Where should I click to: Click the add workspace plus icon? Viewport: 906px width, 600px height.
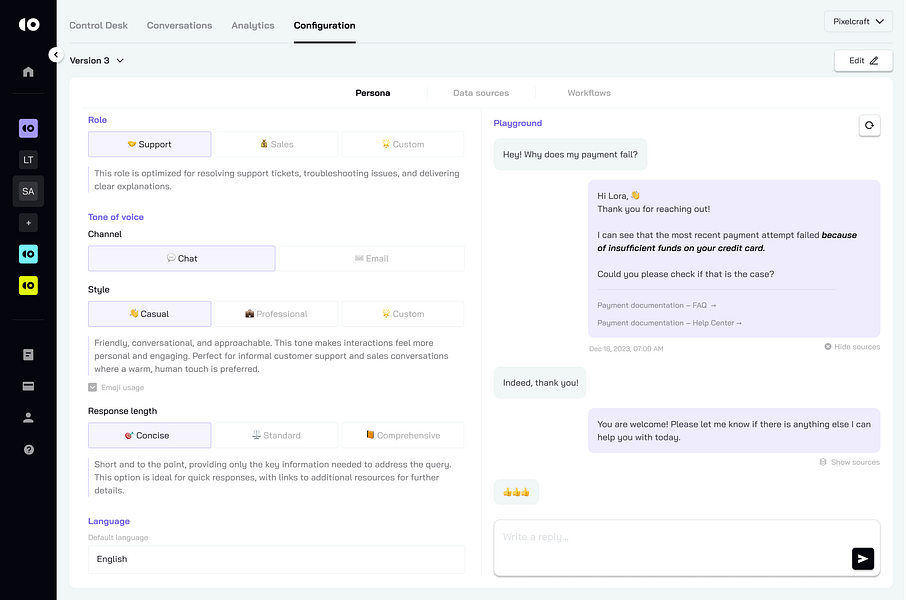(27, 222)
